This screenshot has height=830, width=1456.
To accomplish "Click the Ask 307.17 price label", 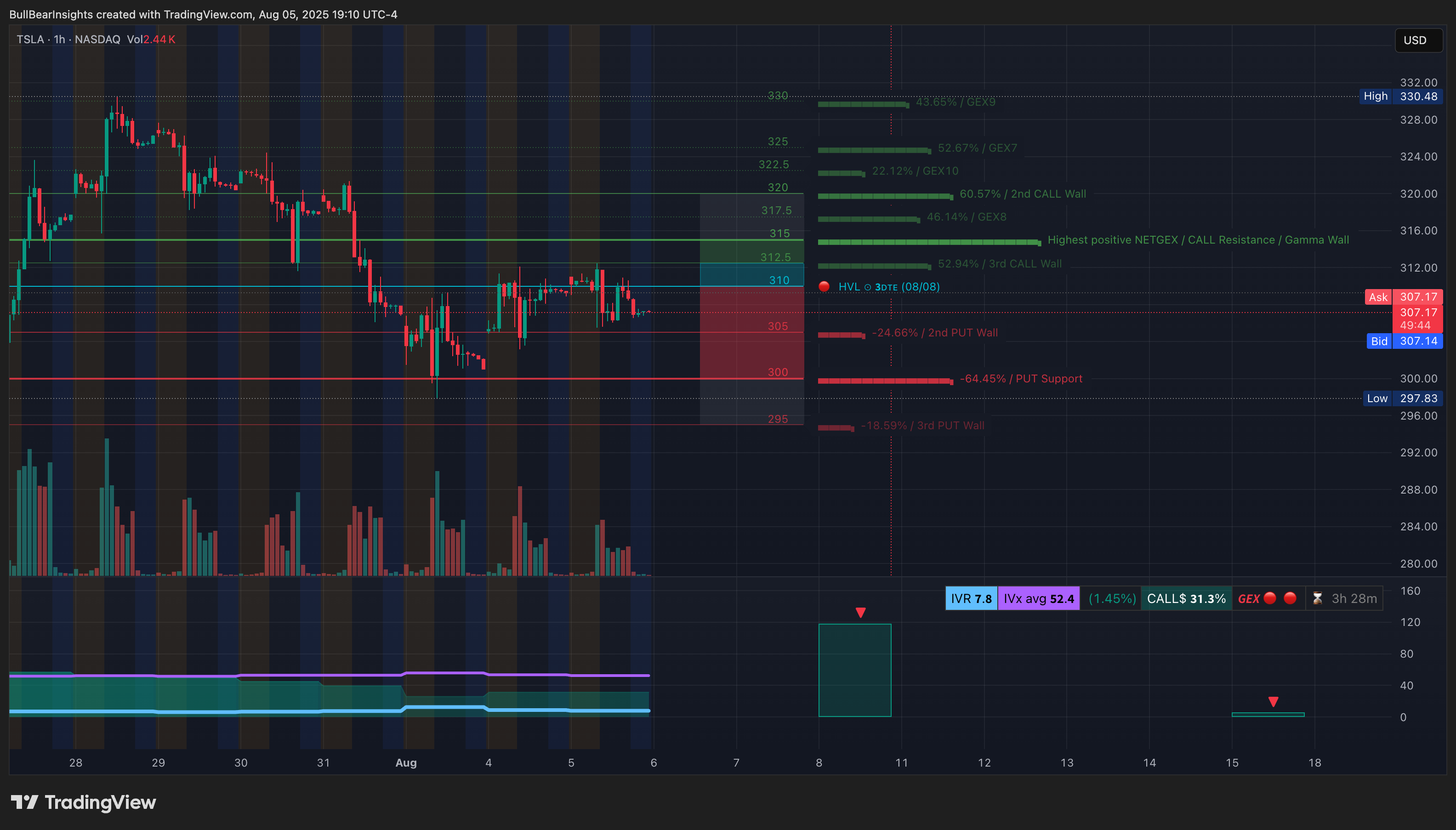I will click(1404, 297).
